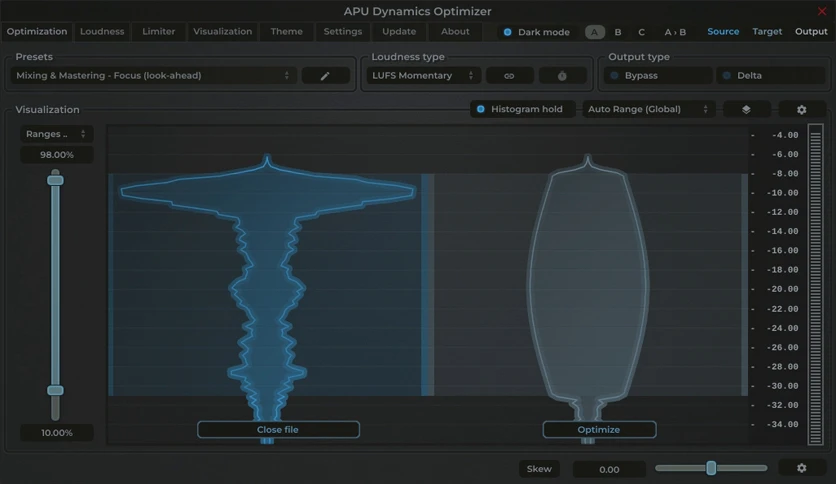Toggle Bypass output type
Image resolution: width=836 pixels, height=484 pixels.
click(656, 76)
